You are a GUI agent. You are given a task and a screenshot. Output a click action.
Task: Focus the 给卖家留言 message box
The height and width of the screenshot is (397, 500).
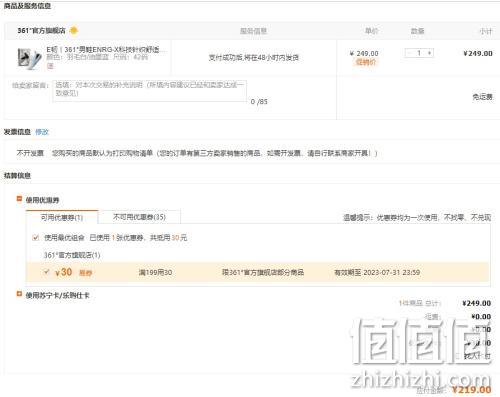tap(149, 90)
